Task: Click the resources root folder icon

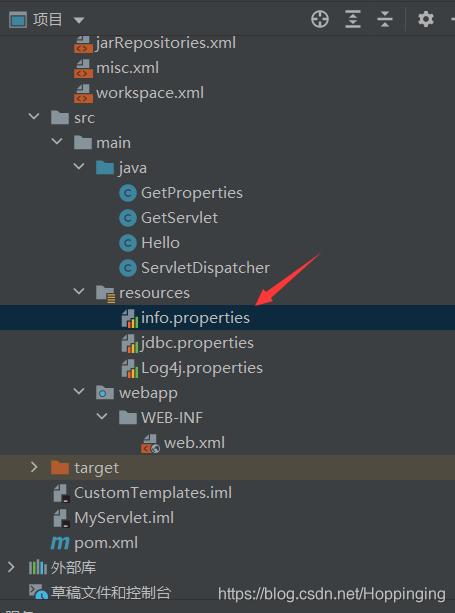Action: click(x=106, y=294)
